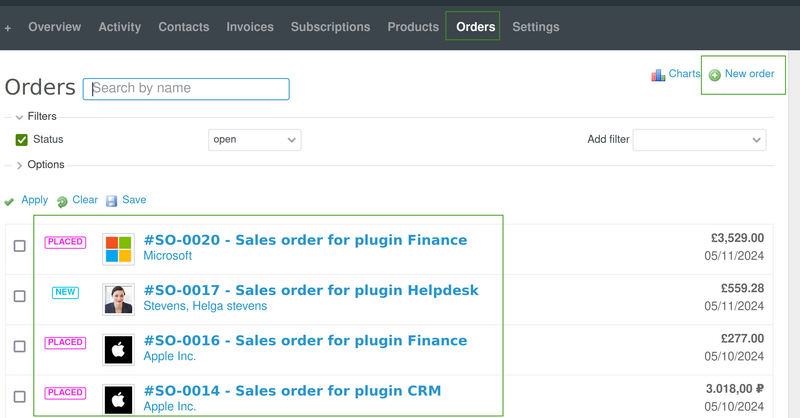
Task: Select checkbox for order SO-0020
Action: tap(20, 246)
